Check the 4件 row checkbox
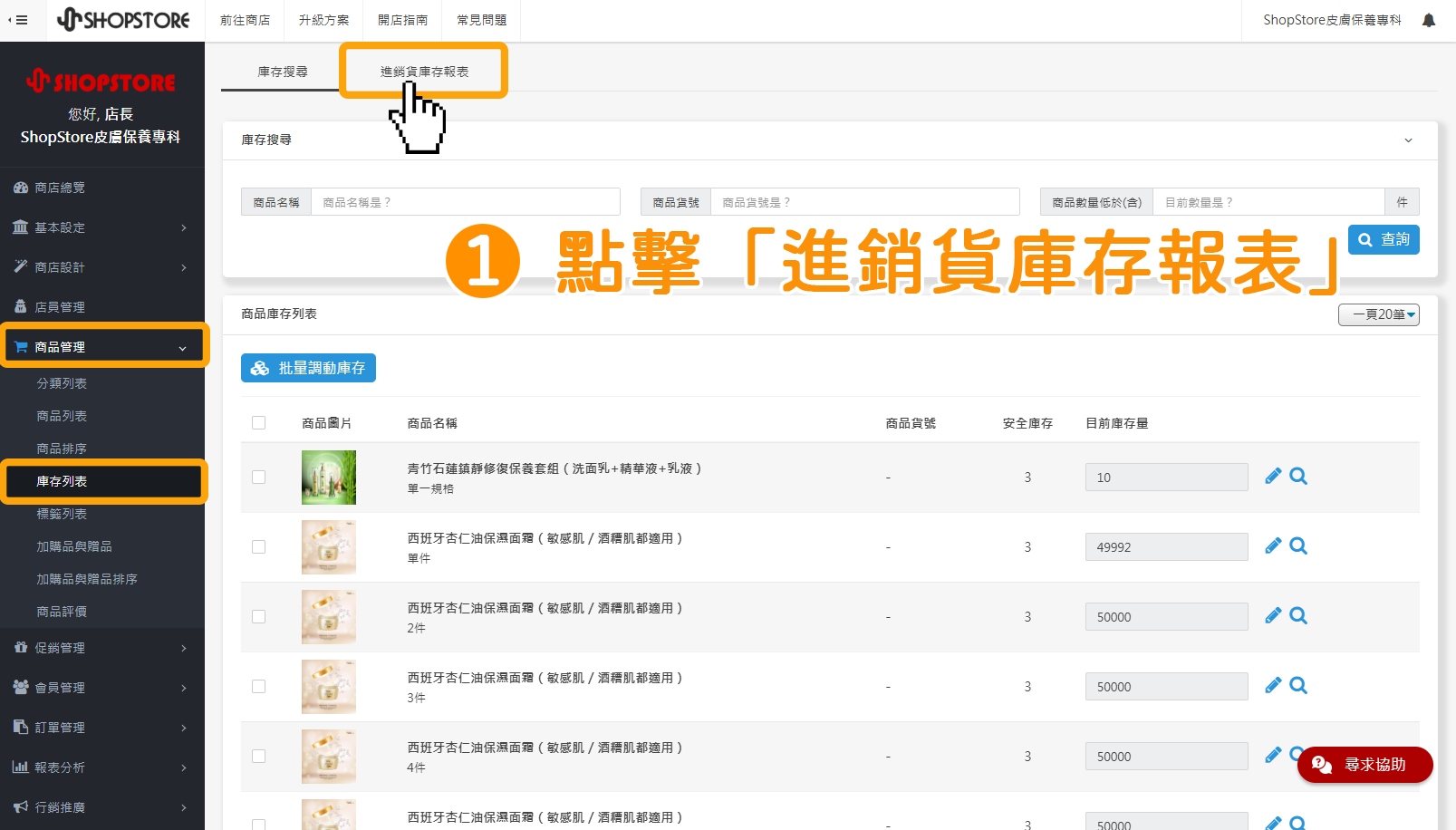Screen dimensions: 1456x830 (x=259, y=757)
